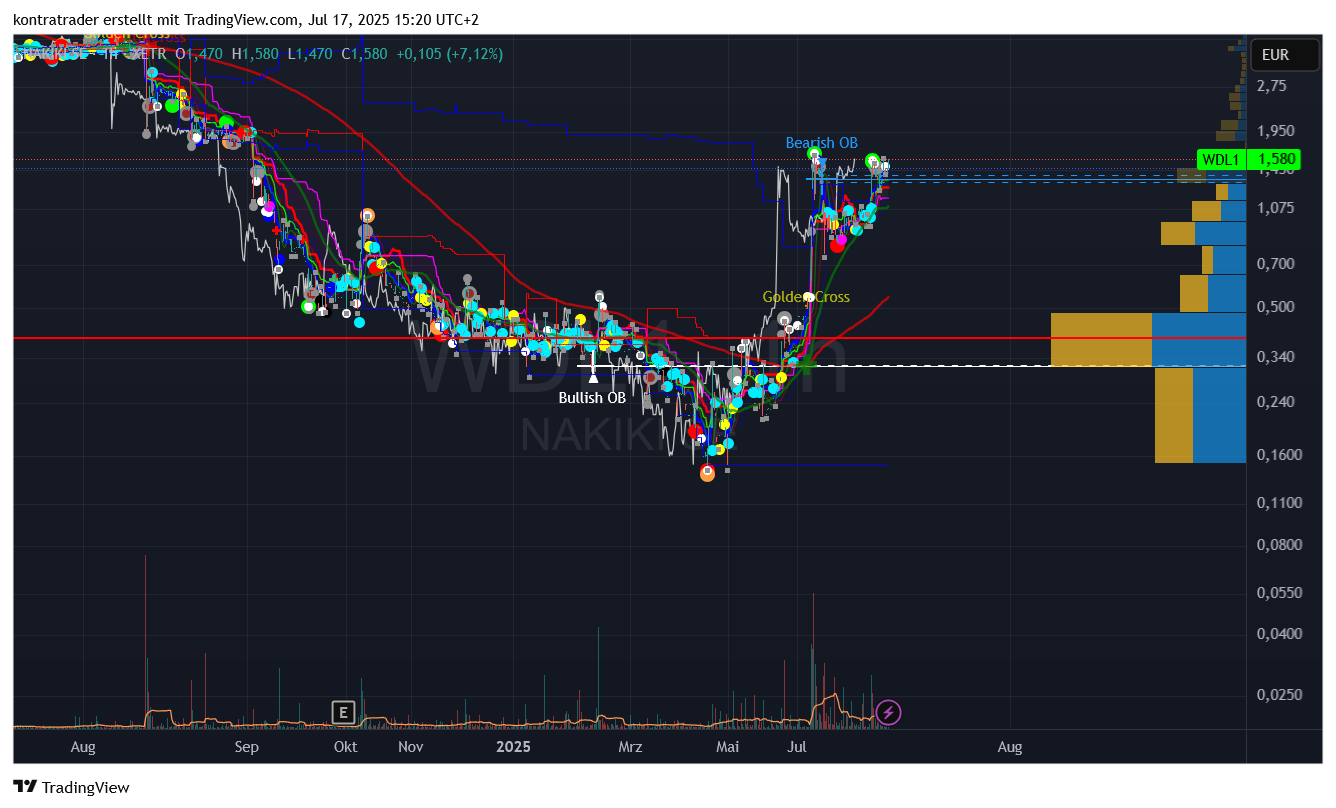Click the white up-arrow above 'Bullish OB'
Image resolution: width=1336 pixels, height=808 pixels.
(593, 377)
